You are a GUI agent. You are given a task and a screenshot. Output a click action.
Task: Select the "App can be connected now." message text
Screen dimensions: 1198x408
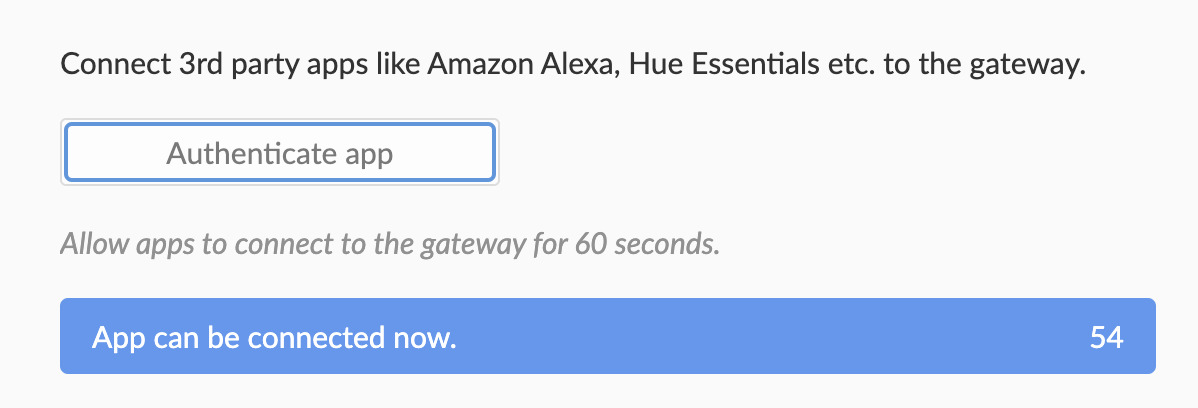click(x=274, y=338)
